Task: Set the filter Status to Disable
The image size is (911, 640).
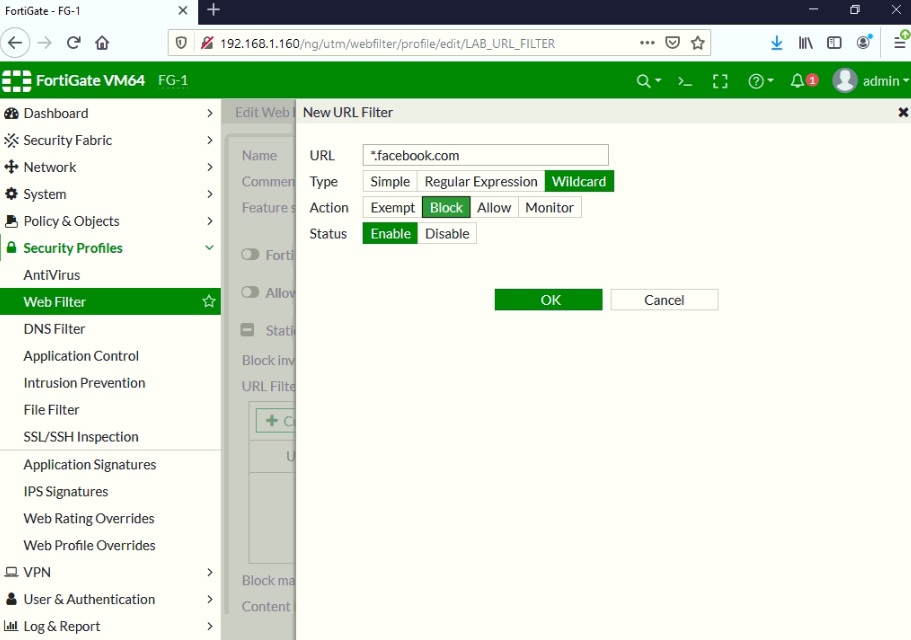Action: coord(447,233)
